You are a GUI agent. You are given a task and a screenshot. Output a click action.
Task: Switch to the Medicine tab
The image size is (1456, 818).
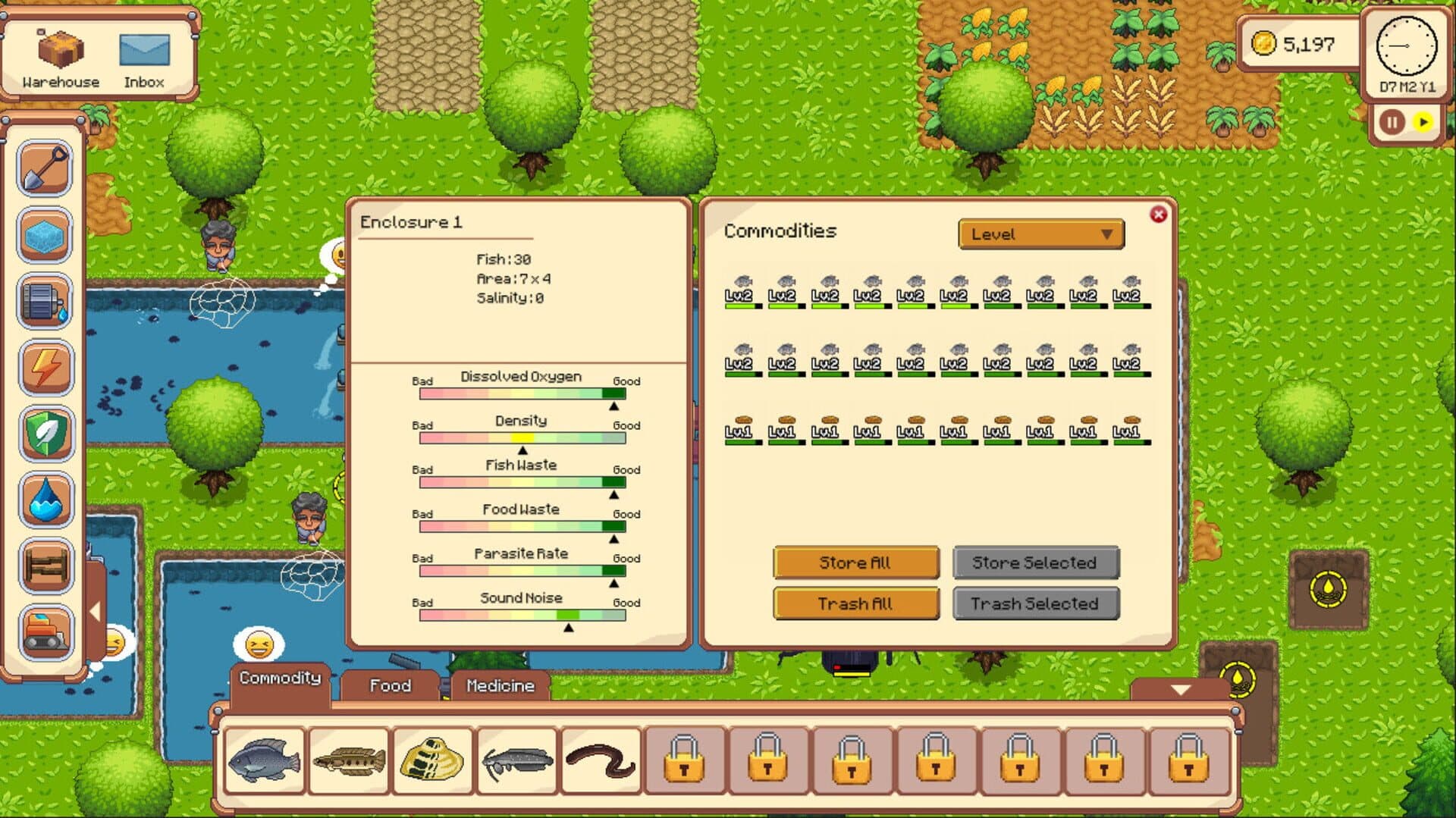(x=500, y=685)
